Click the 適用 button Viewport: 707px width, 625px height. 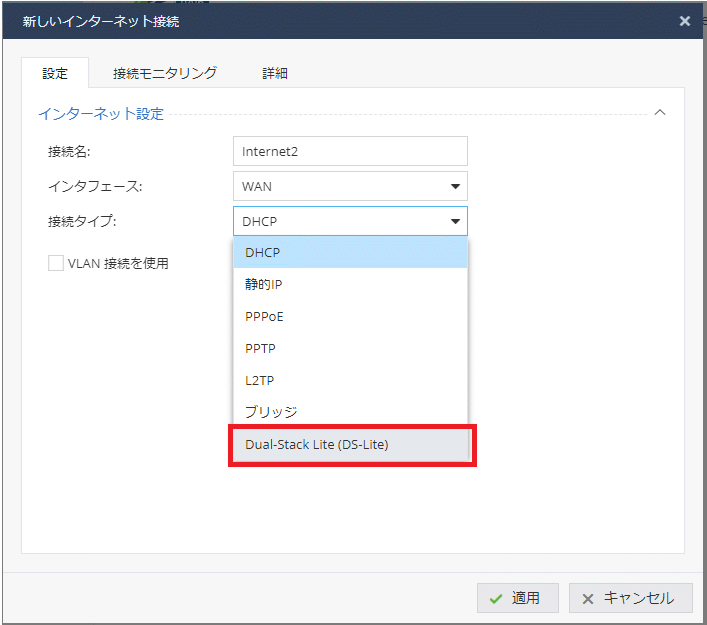pos(517,598)
